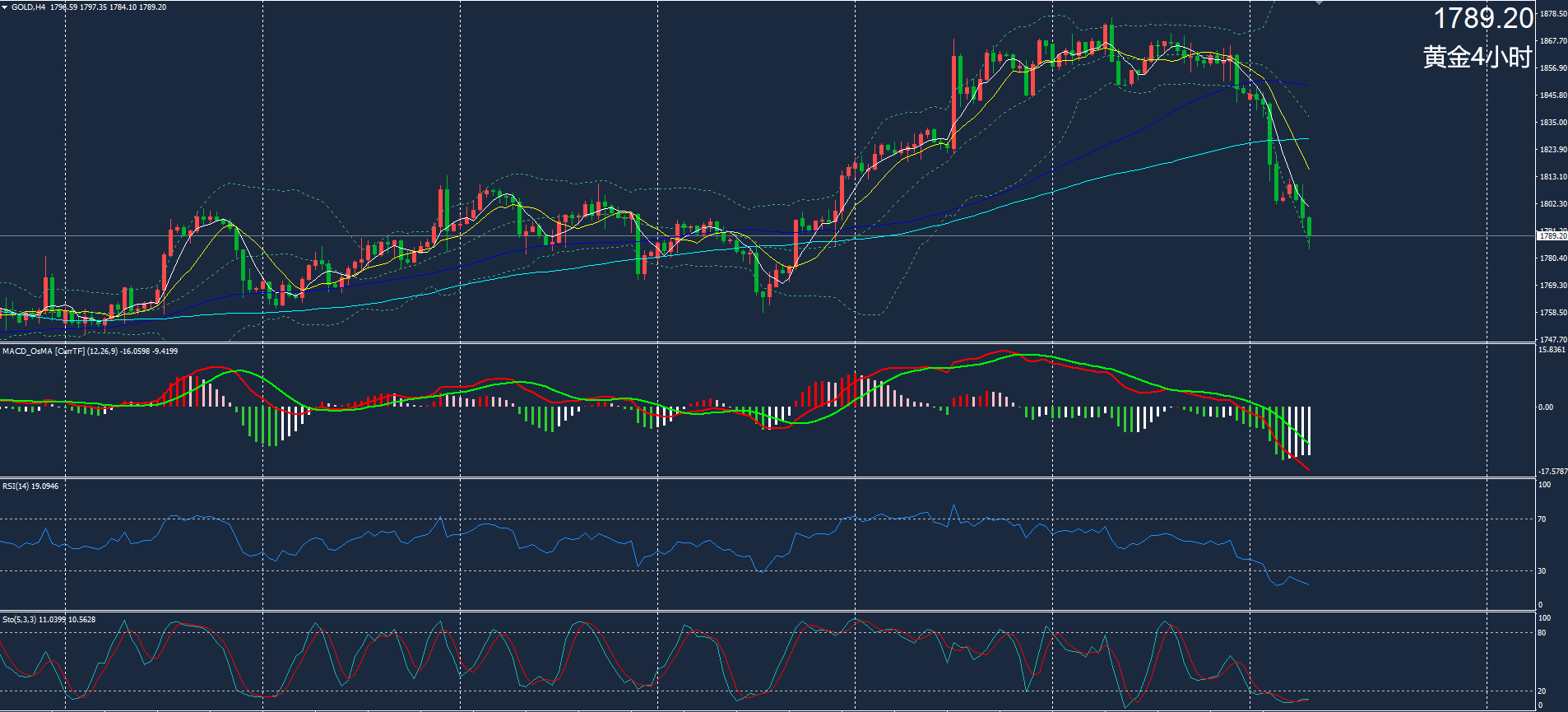
Task: Select the GOLD,H4 symbol label
Action: click(x=29, y=7)
